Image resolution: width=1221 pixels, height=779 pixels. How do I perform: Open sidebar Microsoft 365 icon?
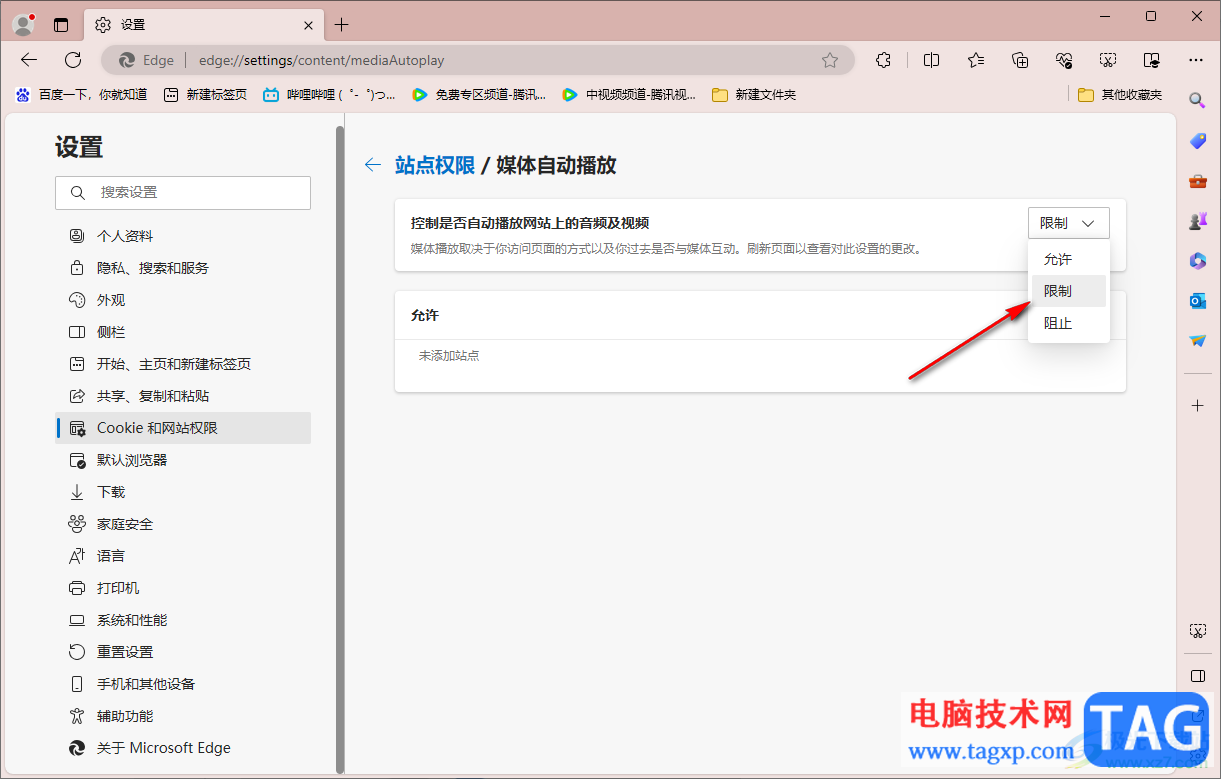pos(1197,261)
